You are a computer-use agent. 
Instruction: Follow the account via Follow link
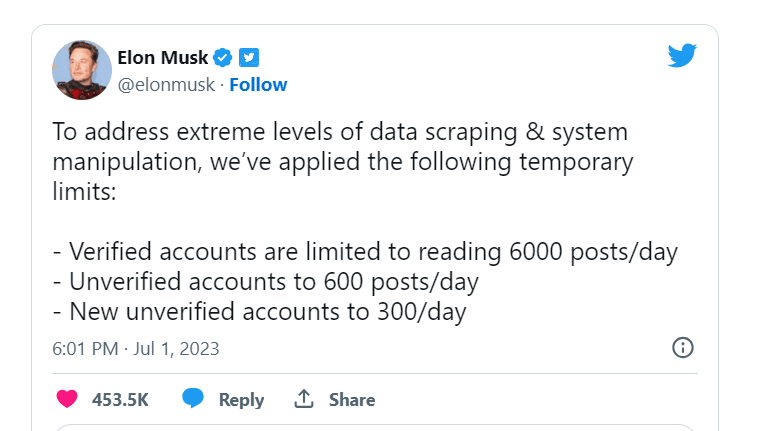click(258, 85)
